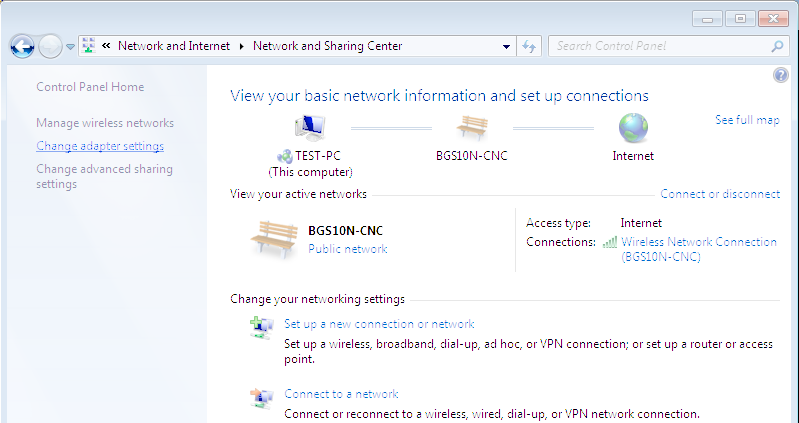Click the Public network link
This screenshot has width=799, height=423.
[348, 249]
